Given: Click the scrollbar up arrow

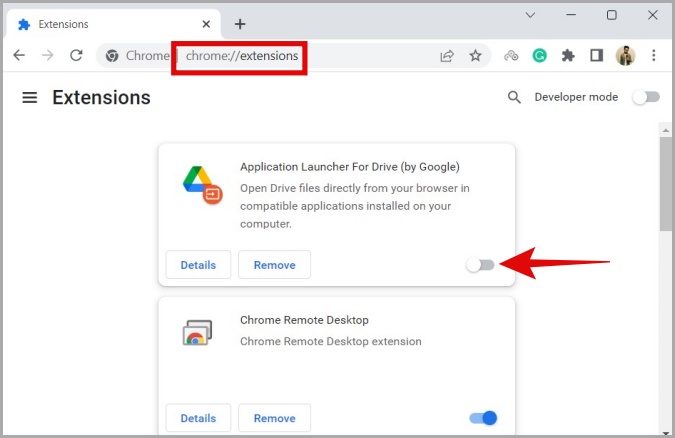Looking at the screenshot, I should click(x=666, y=130).
